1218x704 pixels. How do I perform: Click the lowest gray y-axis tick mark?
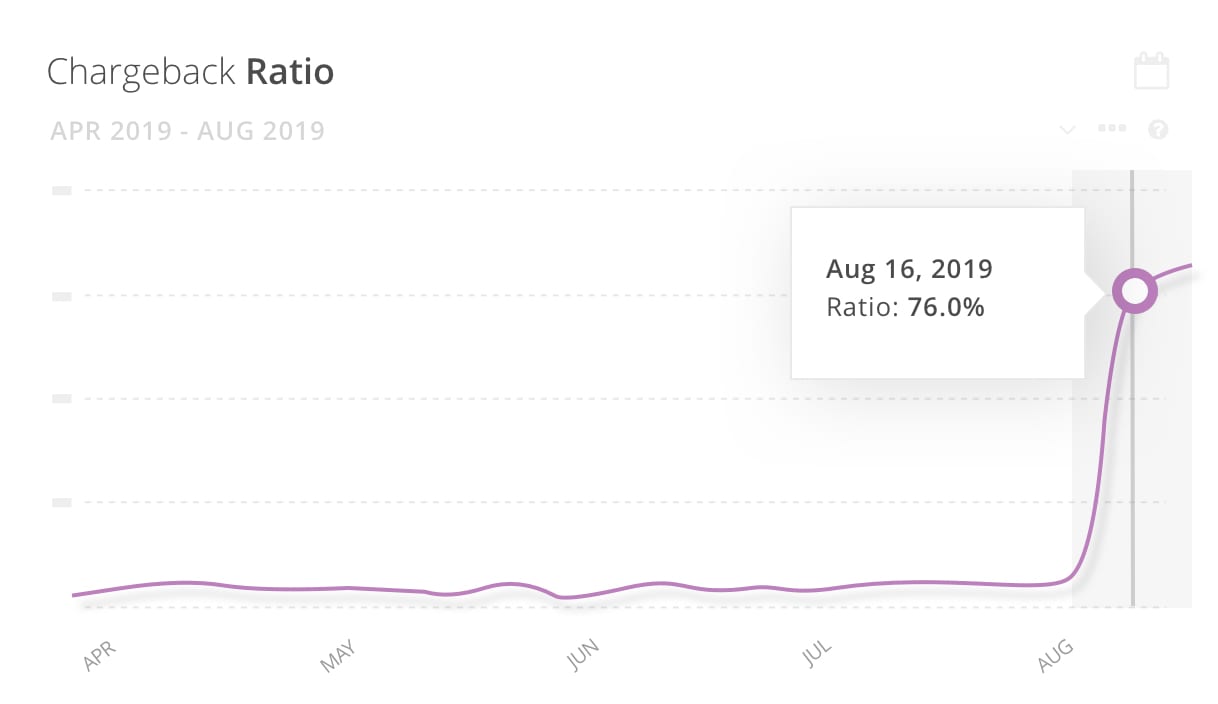pyautogui.click(x=61, y=502)
